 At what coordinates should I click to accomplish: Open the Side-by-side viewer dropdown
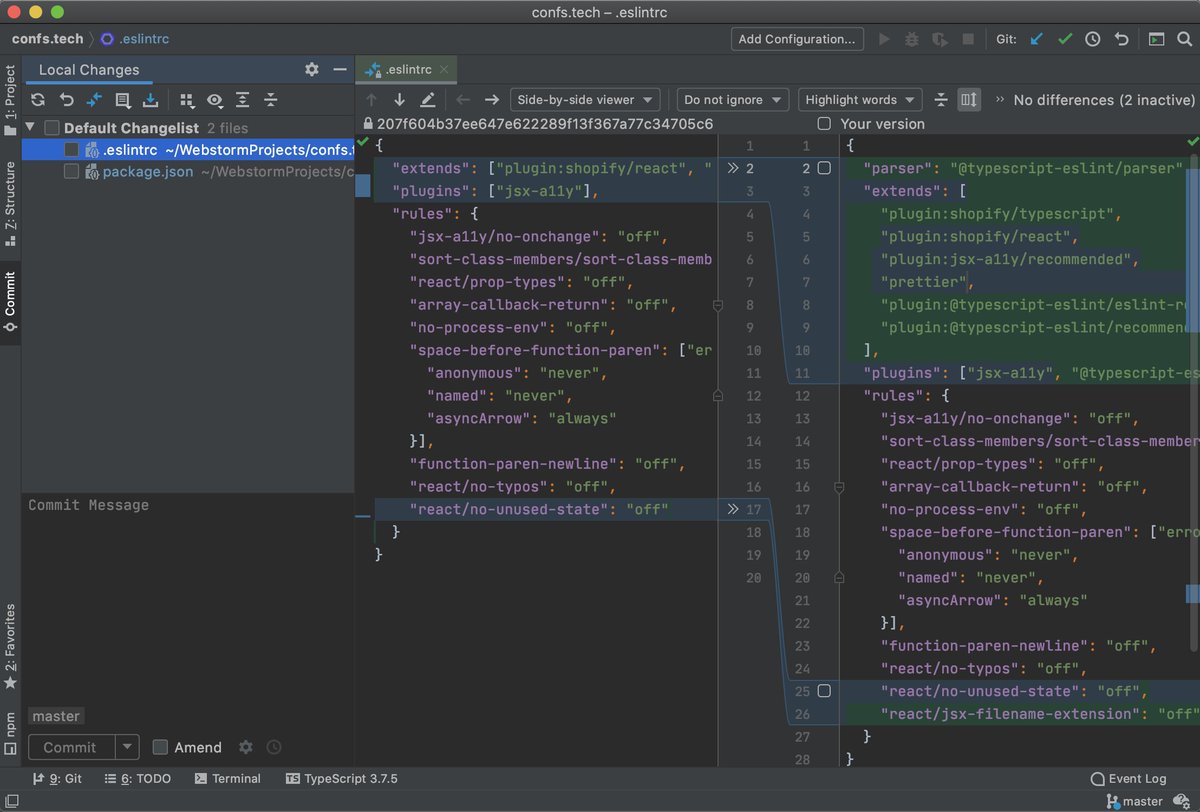(585, 99)
